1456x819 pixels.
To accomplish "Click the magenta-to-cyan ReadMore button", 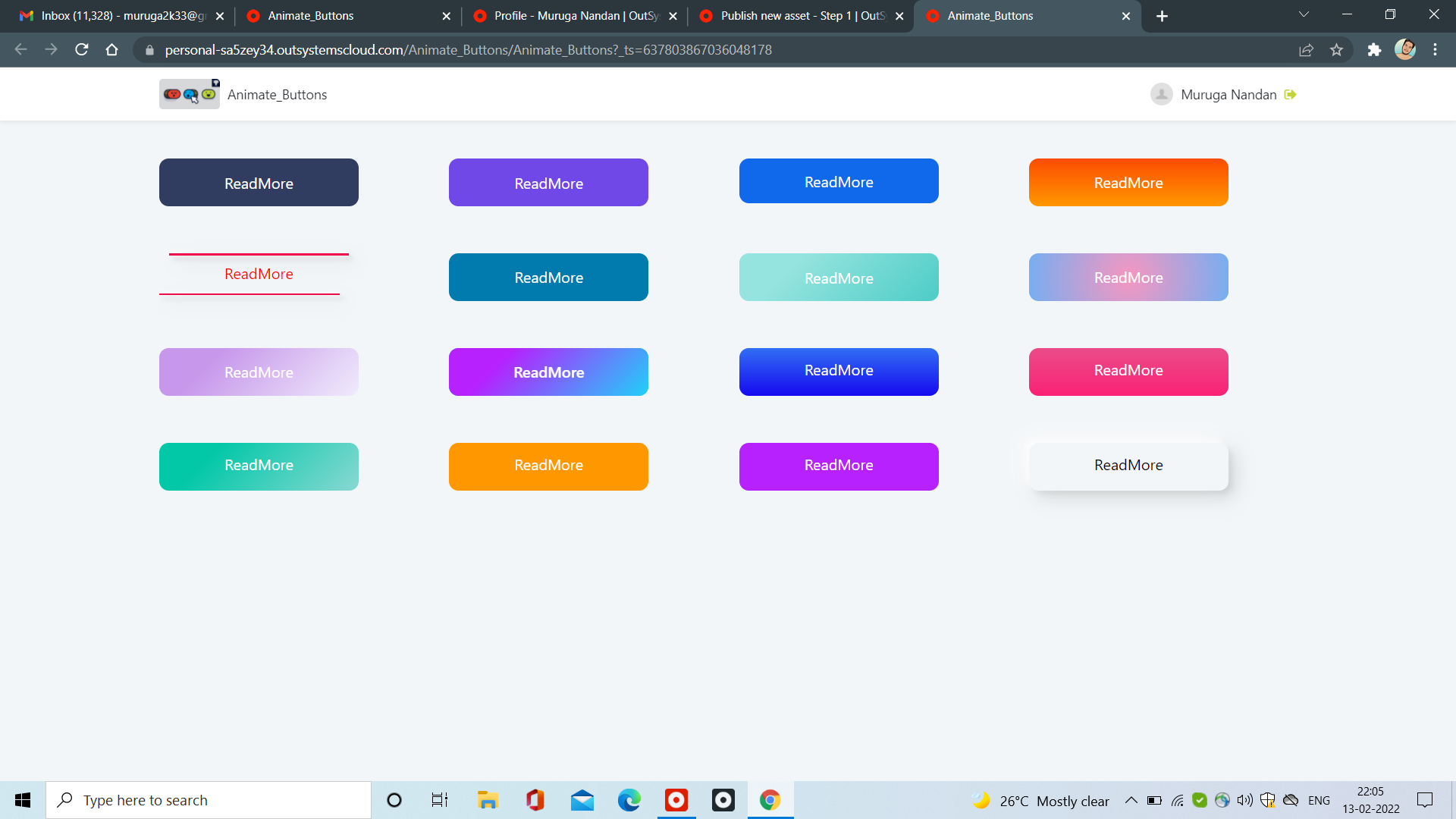I will tap(548, 372).
